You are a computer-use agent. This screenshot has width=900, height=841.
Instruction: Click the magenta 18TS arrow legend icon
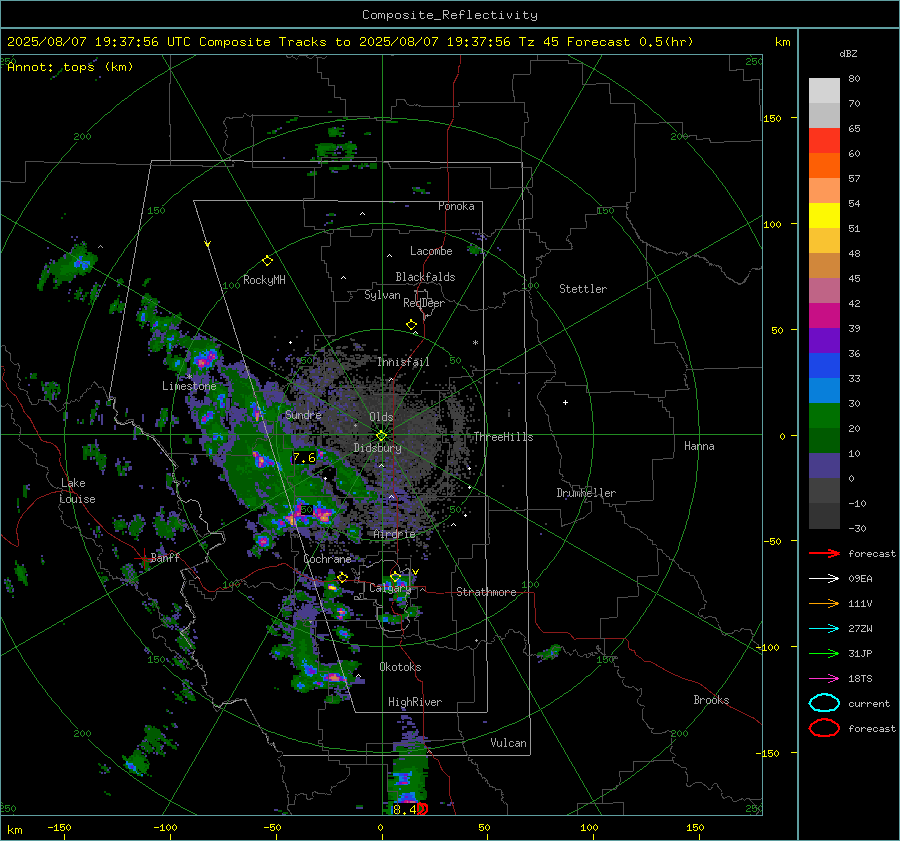(x=824, y=679)
